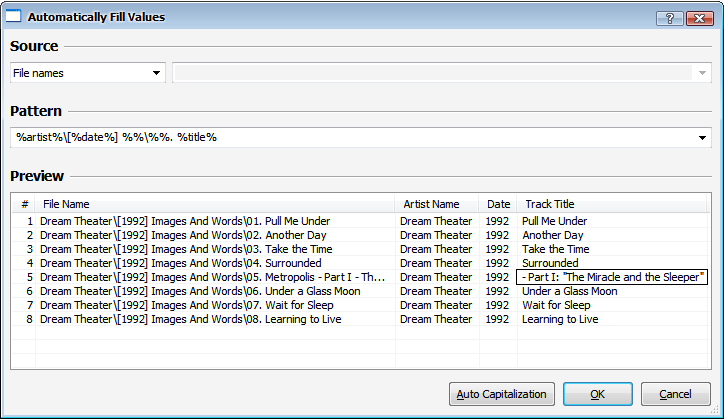Click Date cell 1992 in row 6
Screen dimensions: 724x419
click(x=497, y=291)
